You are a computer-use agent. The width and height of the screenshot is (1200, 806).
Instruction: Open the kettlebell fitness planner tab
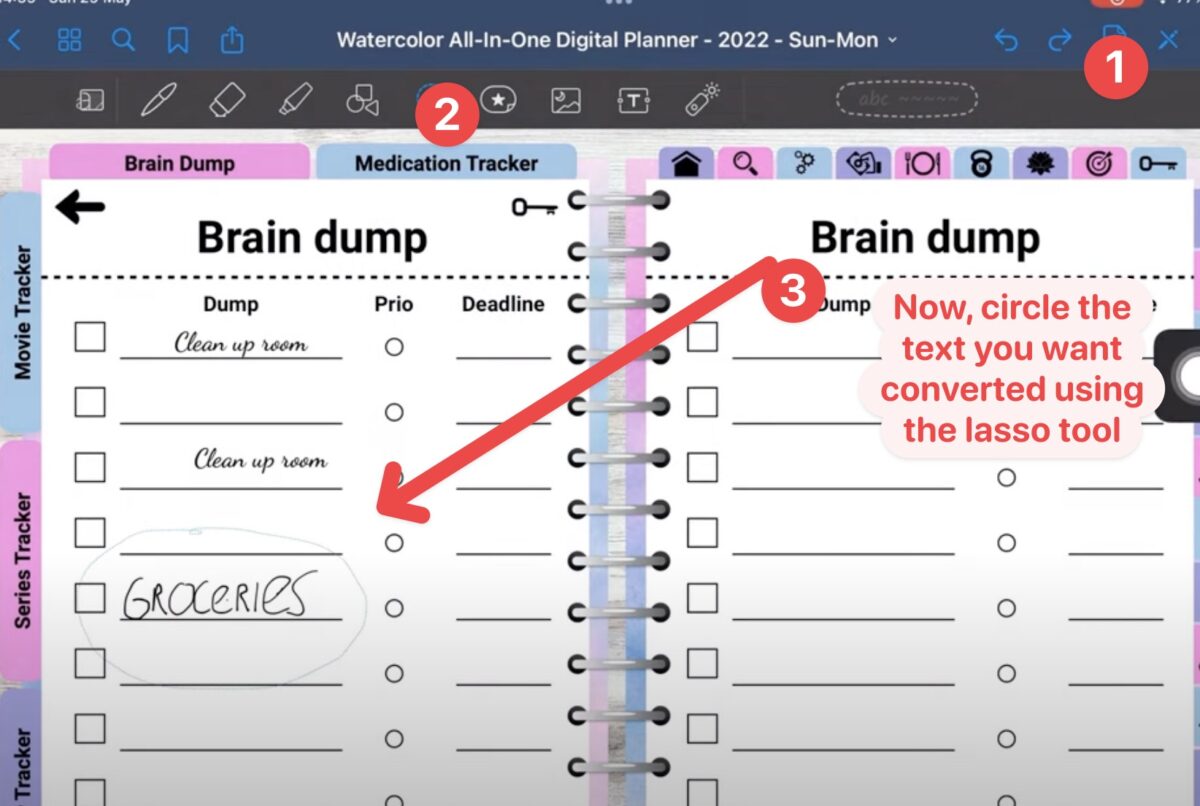pos(981,164)
